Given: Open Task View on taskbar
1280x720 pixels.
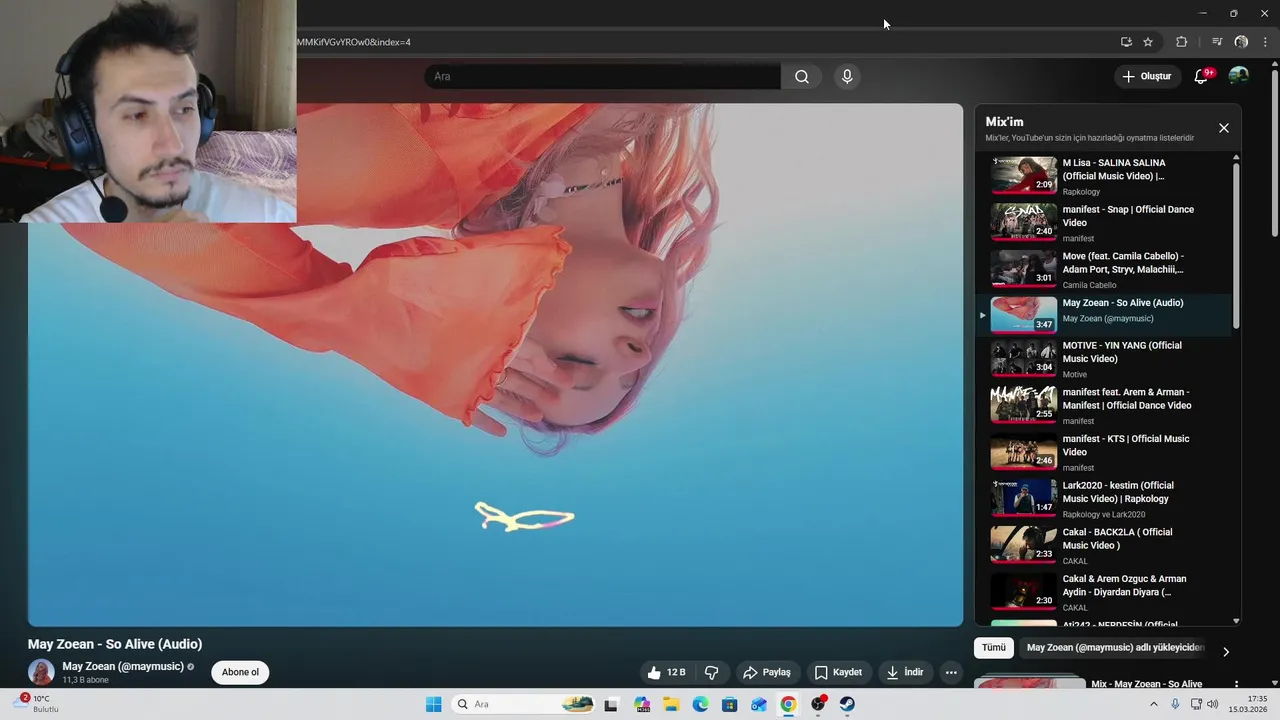Looking at the screenshot, I should click(611, 704).
